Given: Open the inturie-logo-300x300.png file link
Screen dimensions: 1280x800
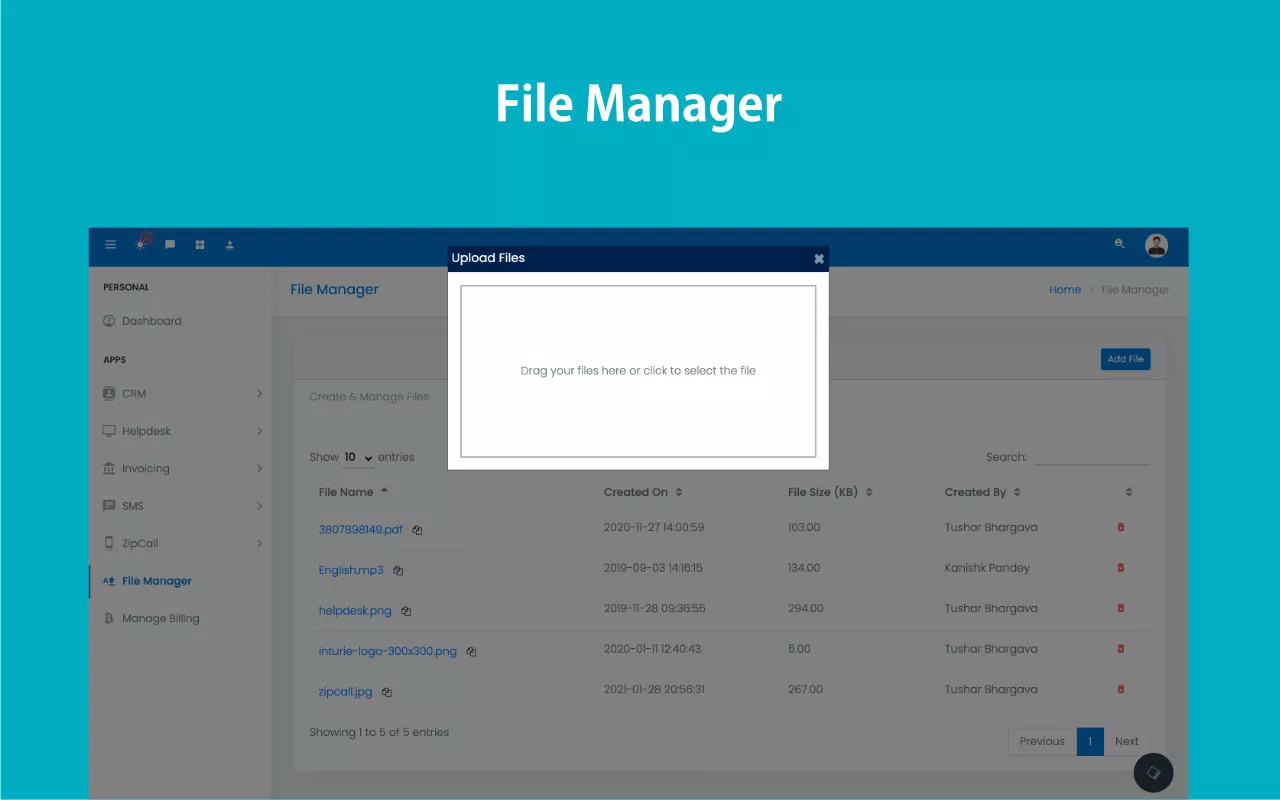Looking at the screenshot, I should 387,651.
